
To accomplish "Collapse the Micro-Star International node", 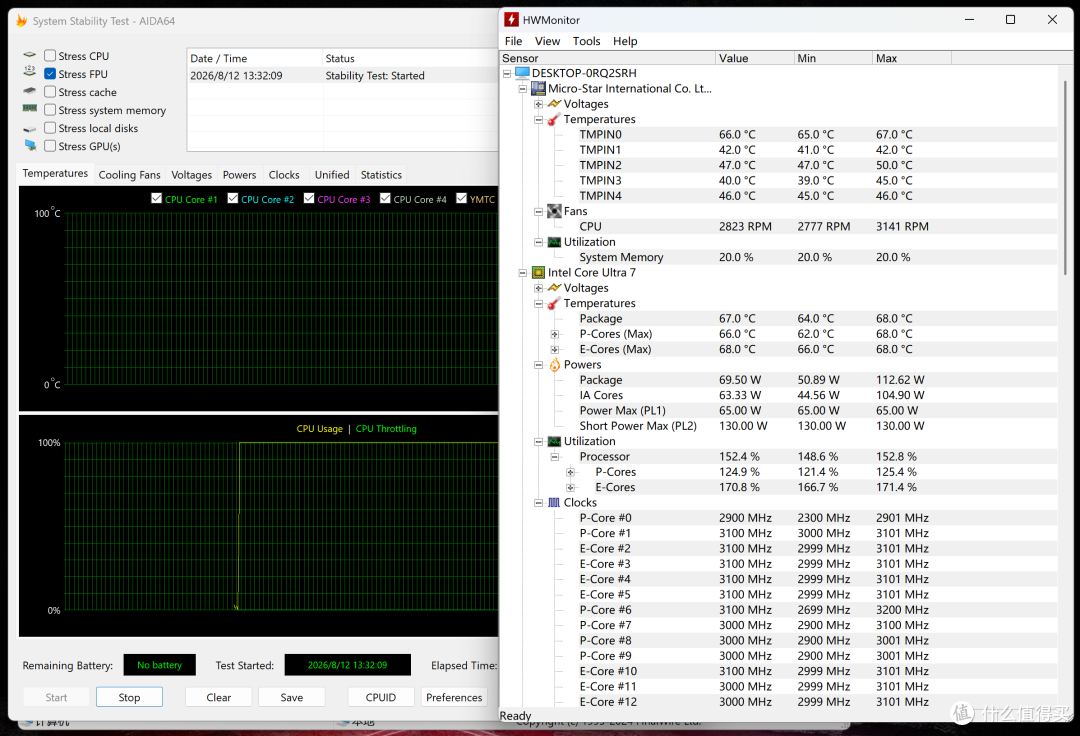I will (523, 89).
